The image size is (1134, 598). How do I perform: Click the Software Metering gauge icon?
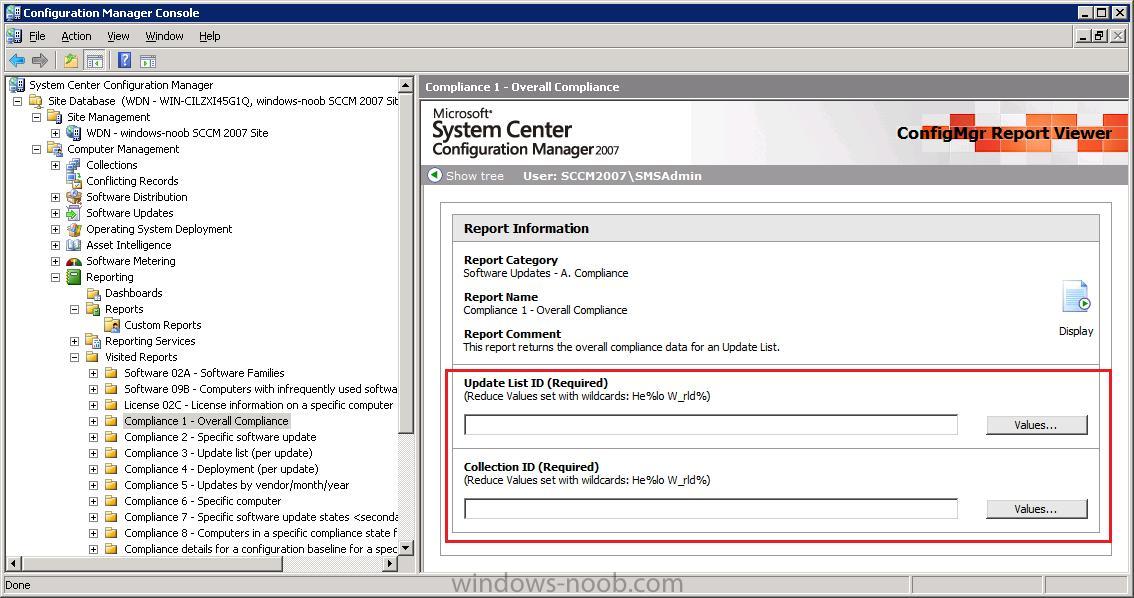point(73,261)
